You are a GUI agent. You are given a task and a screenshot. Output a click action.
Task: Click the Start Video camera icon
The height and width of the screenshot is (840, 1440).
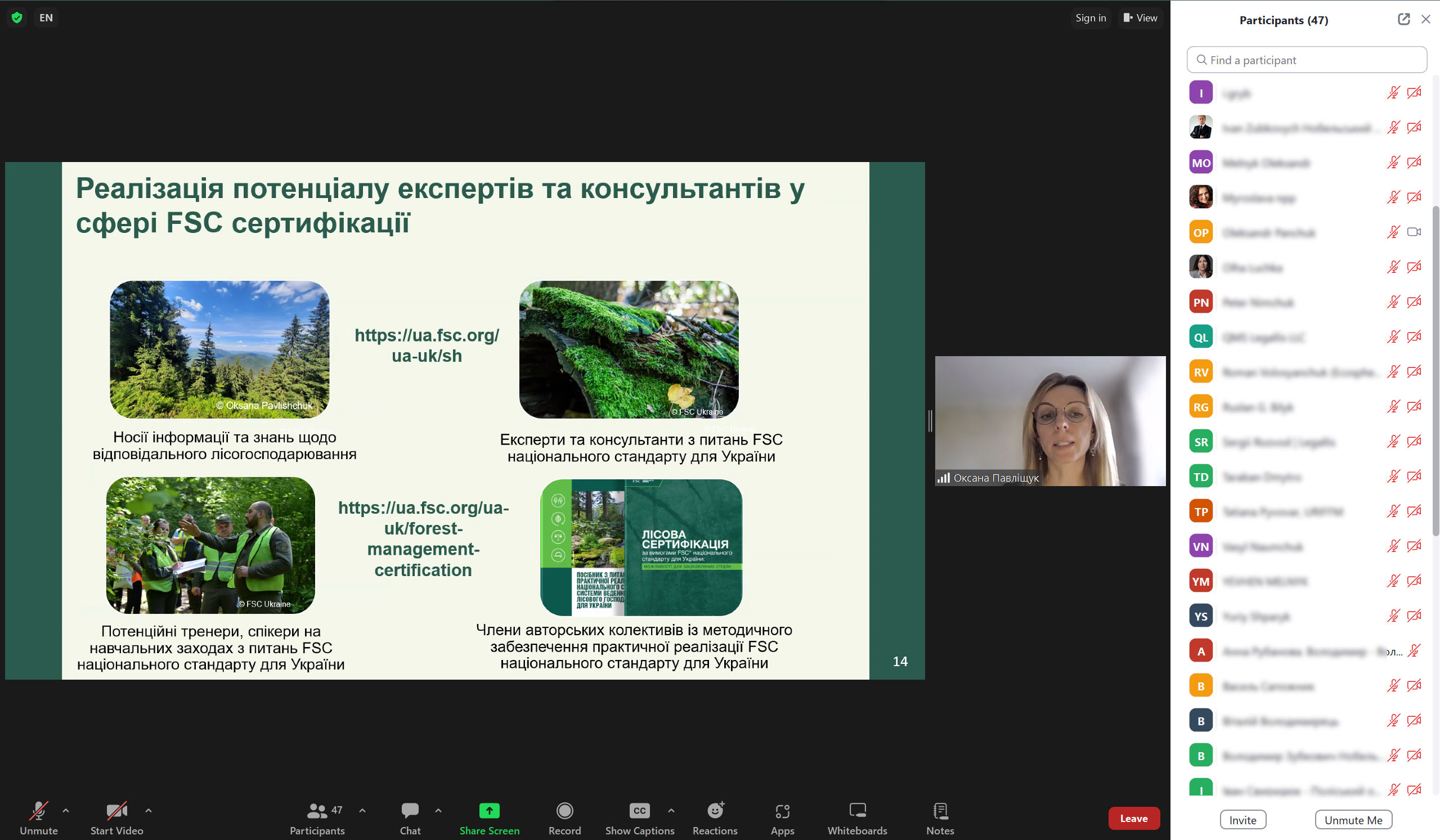click(x=116, y=810)
